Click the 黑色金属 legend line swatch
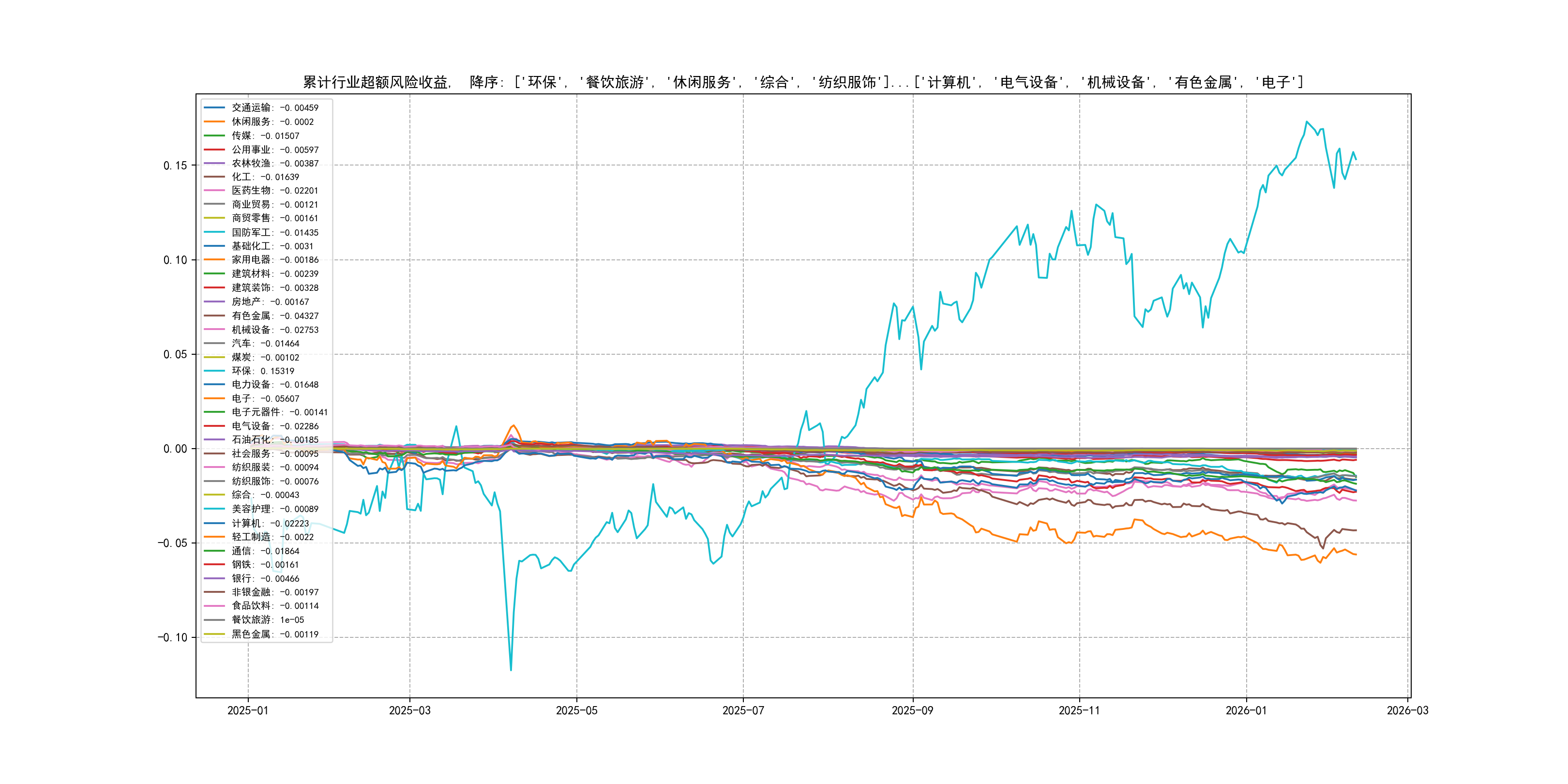1568x784 pixels. (x=214, y=634)
